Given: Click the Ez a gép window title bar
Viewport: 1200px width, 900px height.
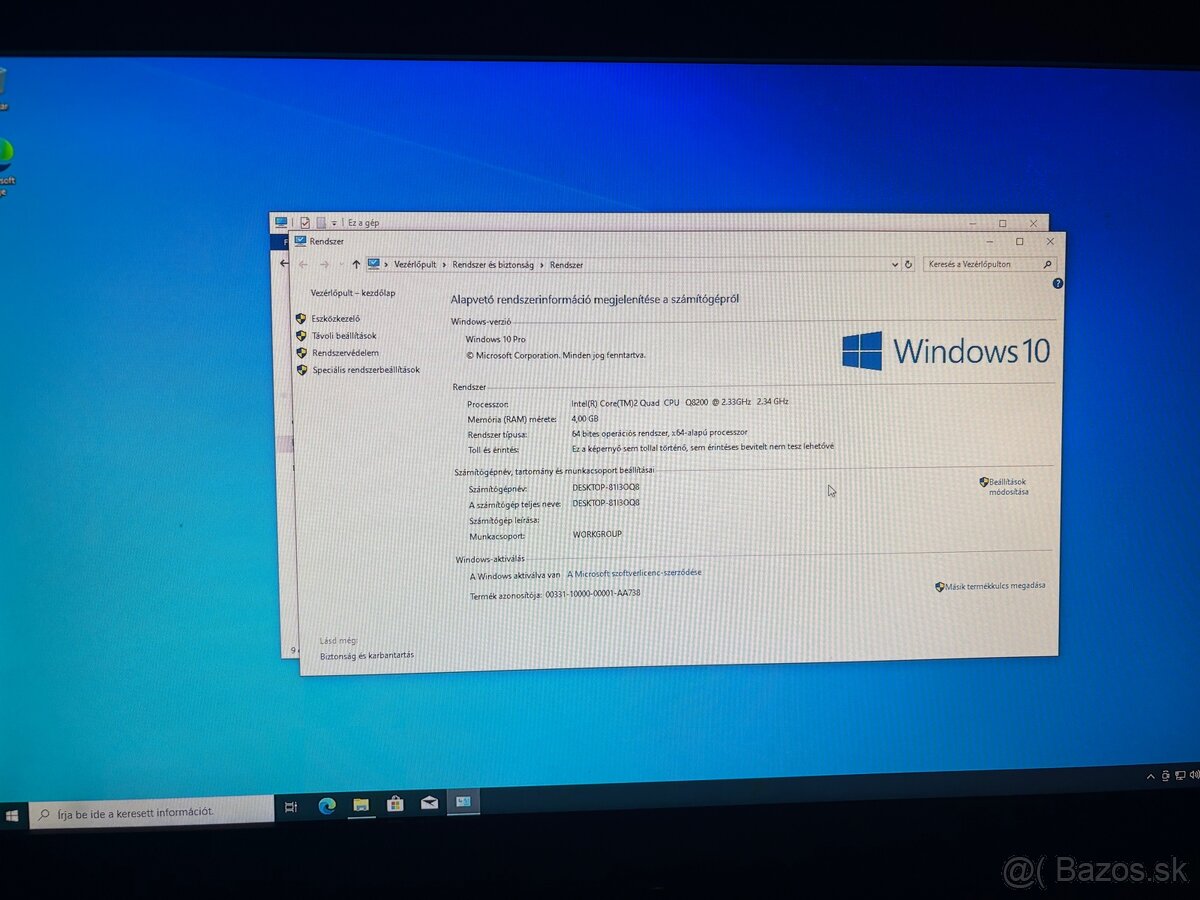Looking at the screenshot, I should [x=660, y=223].
